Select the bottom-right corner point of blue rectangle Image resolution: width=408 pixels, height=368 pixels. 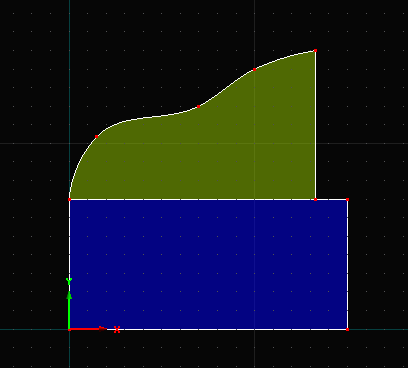(x=348, y=329)
